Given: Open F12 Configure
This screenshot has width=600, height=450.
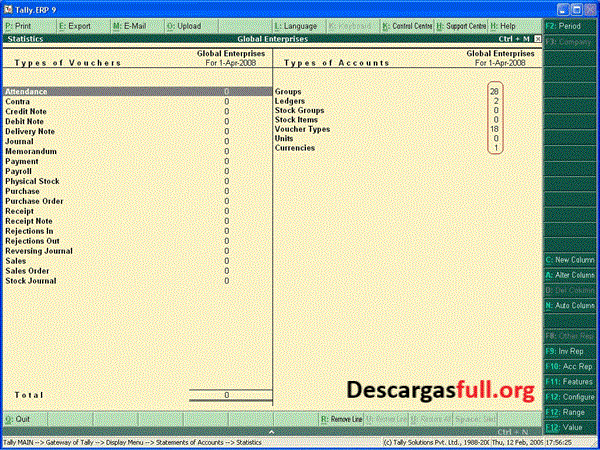Looking at the screenshot, I should (x=569, y=397).
